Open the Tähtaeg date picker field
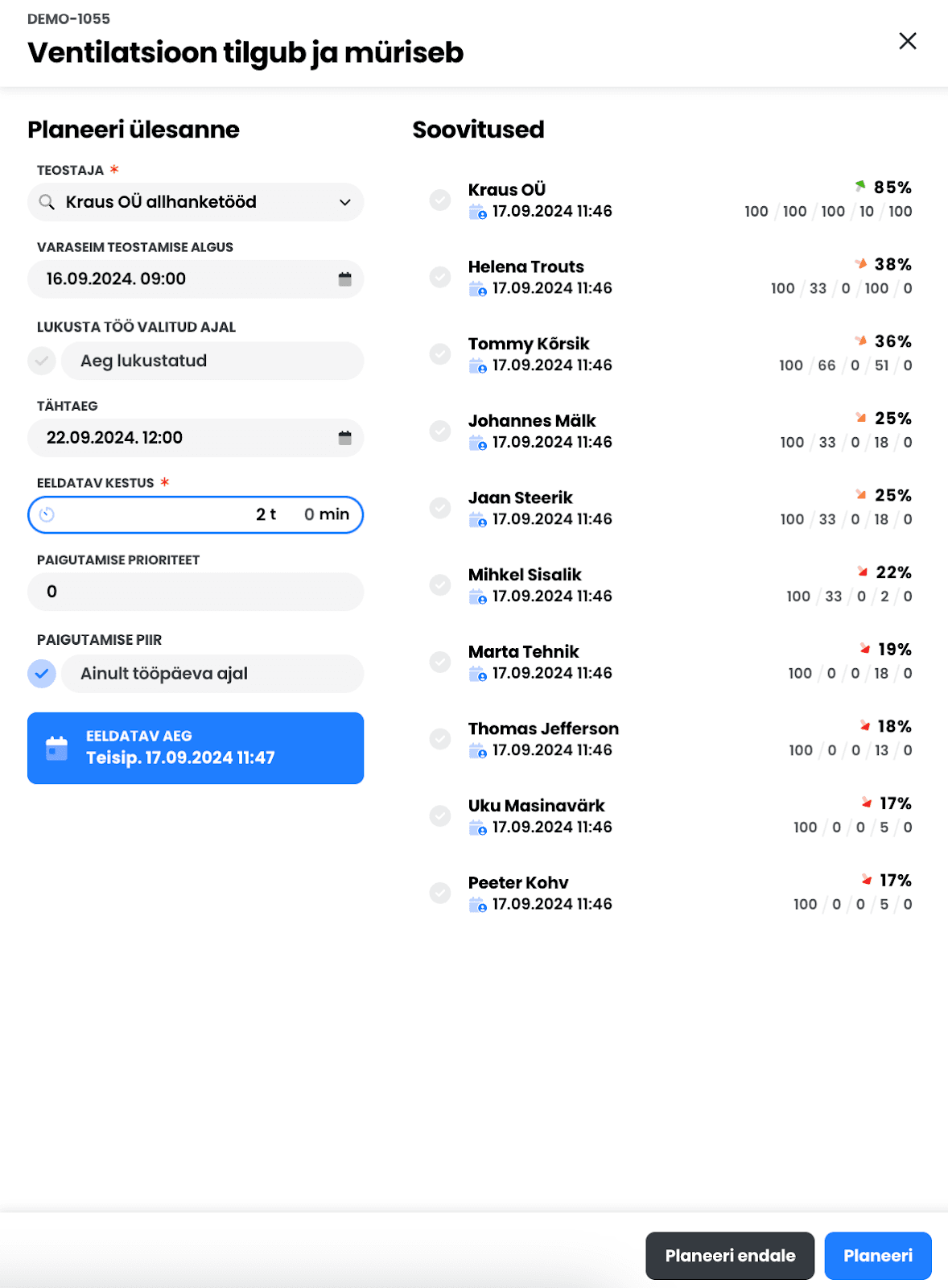Image resolution: width=948 pixels, height=1288 pixels. pos(196,438)
